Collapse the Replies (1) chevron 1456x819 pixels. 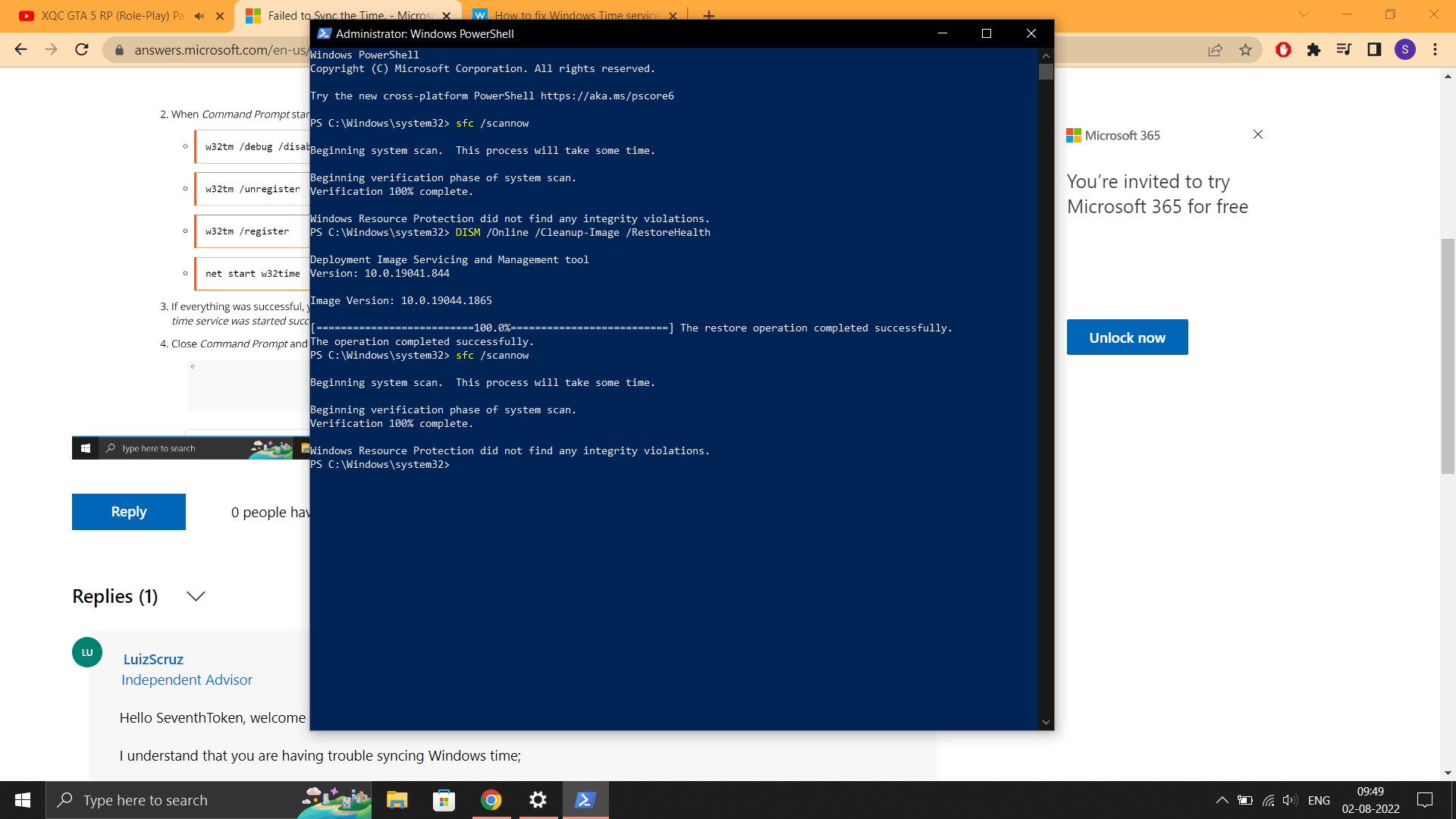196,597
